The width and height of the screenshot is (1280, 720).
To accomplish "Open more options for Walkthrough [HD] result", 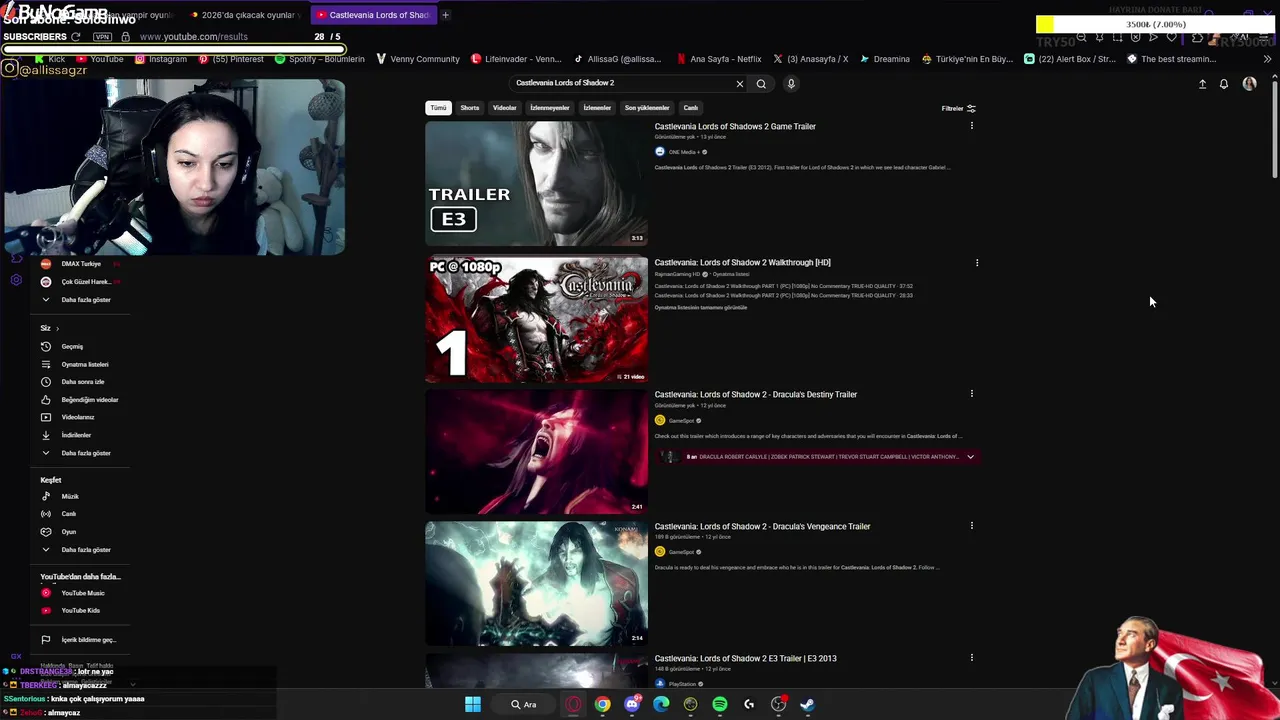I will point(977,263).
